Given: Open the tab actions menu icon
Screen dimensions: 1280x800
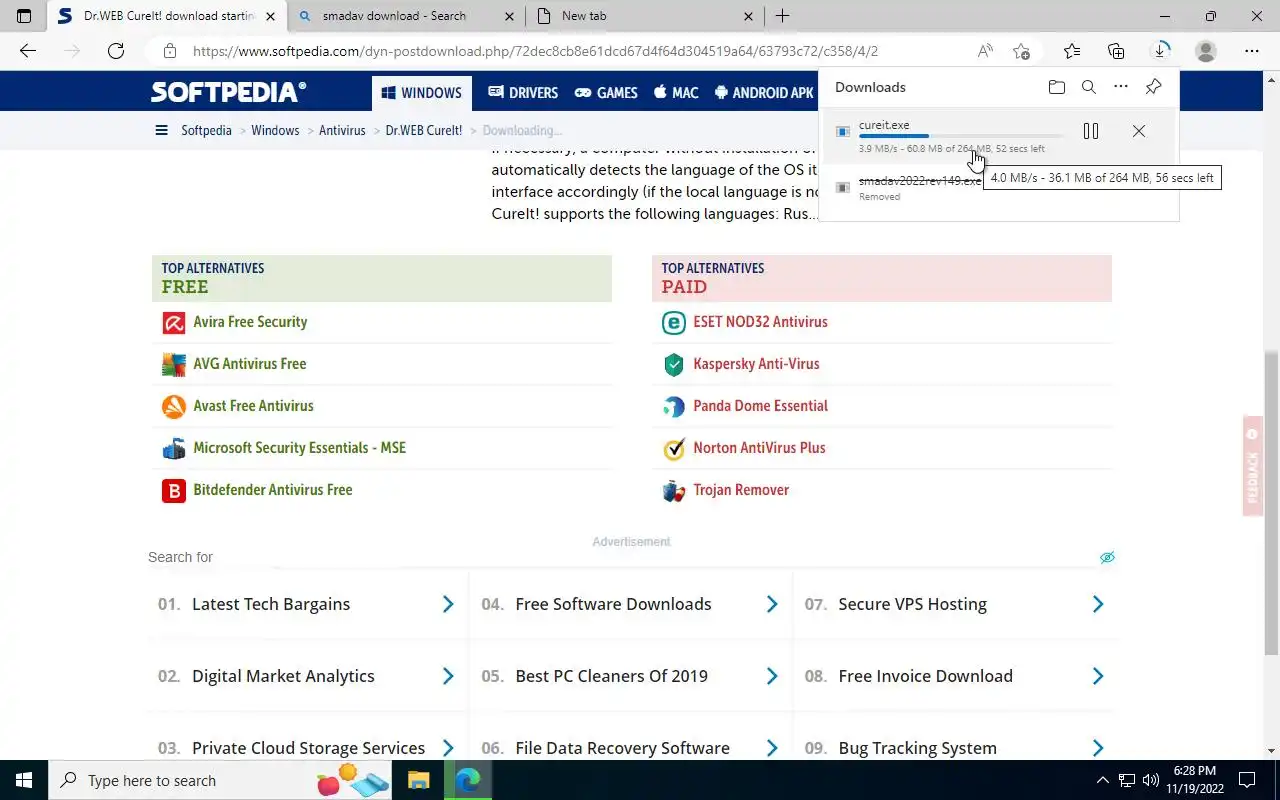Looking at the screenshot, I should click(24, 16).
